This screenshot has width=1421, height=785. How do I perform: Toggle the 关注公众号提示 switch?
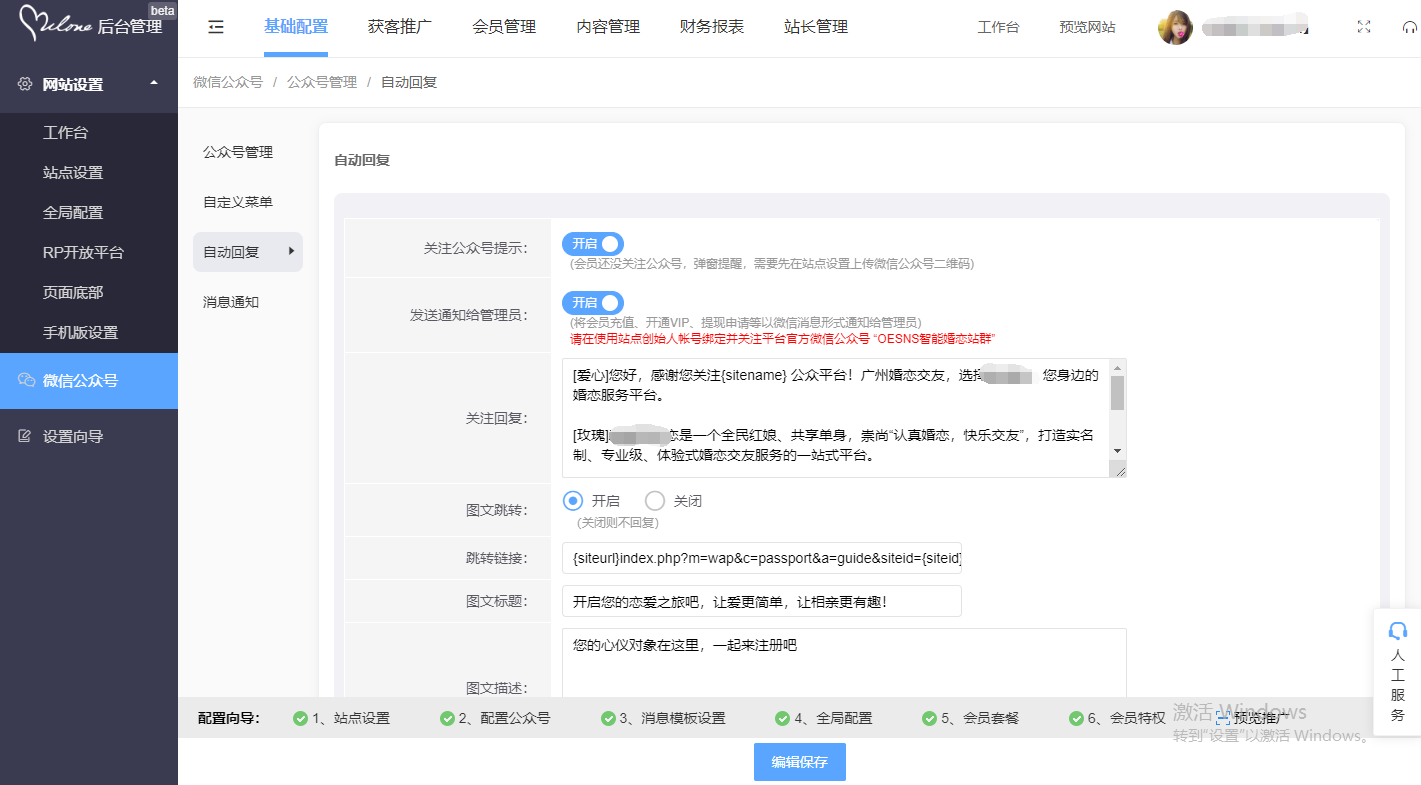[592, 244]
